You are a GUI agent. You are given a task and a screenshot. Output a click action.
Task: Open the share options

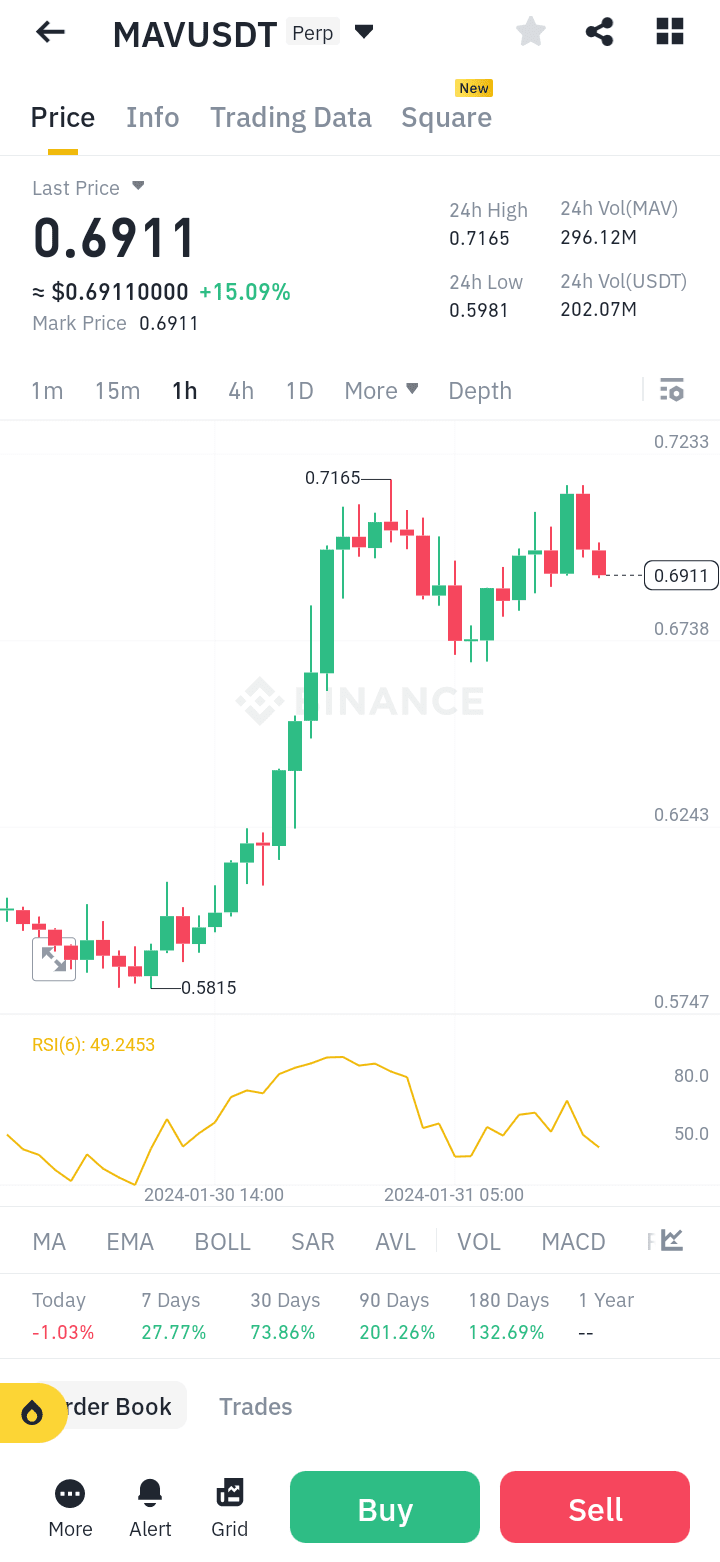[599, 31]
